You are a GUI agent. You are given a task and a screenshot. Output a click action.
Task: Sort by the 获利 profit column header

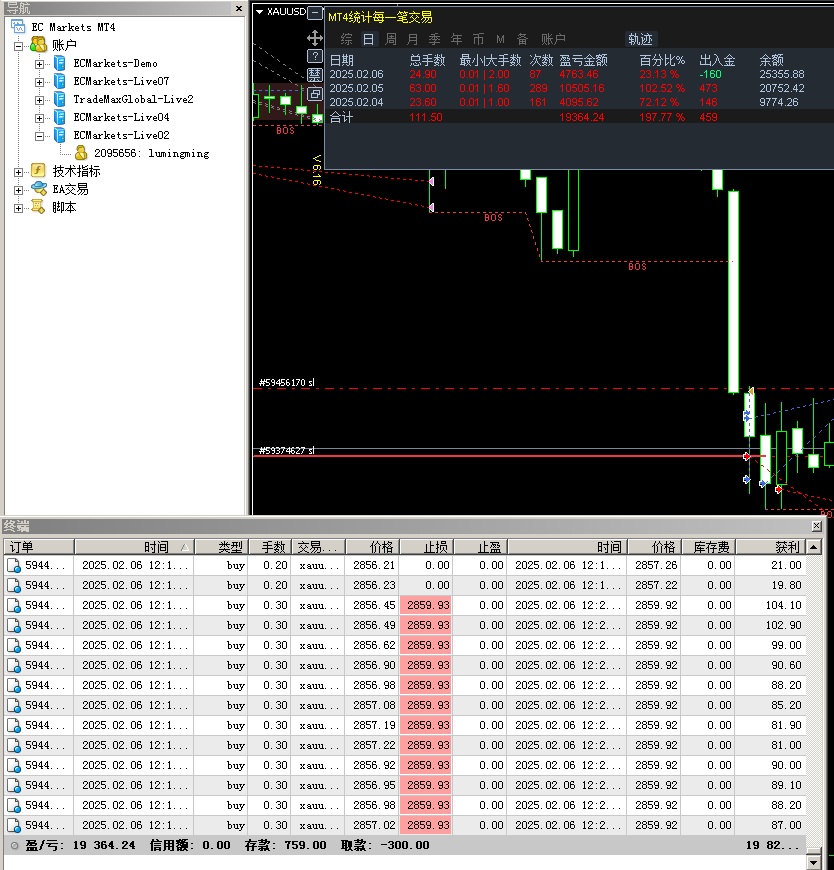click(771, 547)
